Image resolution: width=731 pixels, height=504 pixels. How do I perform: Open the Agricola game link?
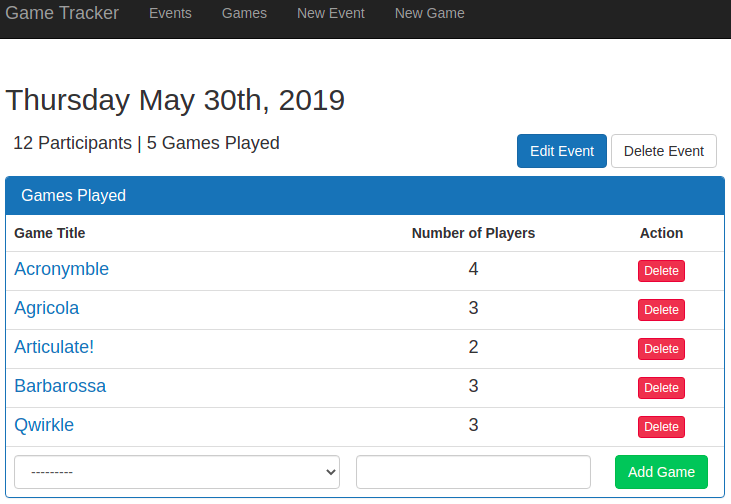[x=47, y=308]
